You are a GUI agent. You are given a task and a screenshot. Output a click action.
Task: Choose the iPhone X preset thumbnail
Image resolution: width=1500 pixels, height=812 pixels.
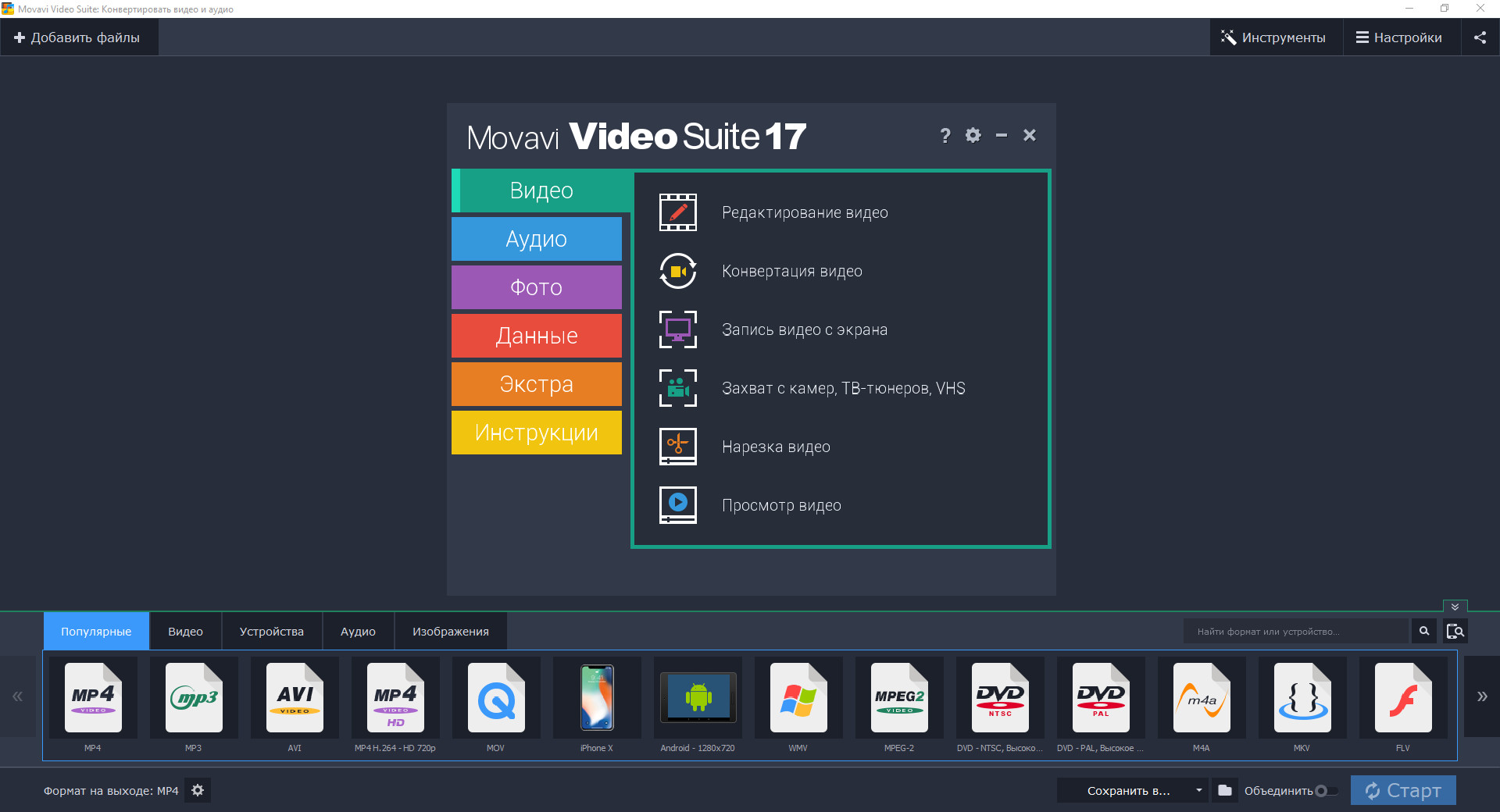tap(597, 698)
